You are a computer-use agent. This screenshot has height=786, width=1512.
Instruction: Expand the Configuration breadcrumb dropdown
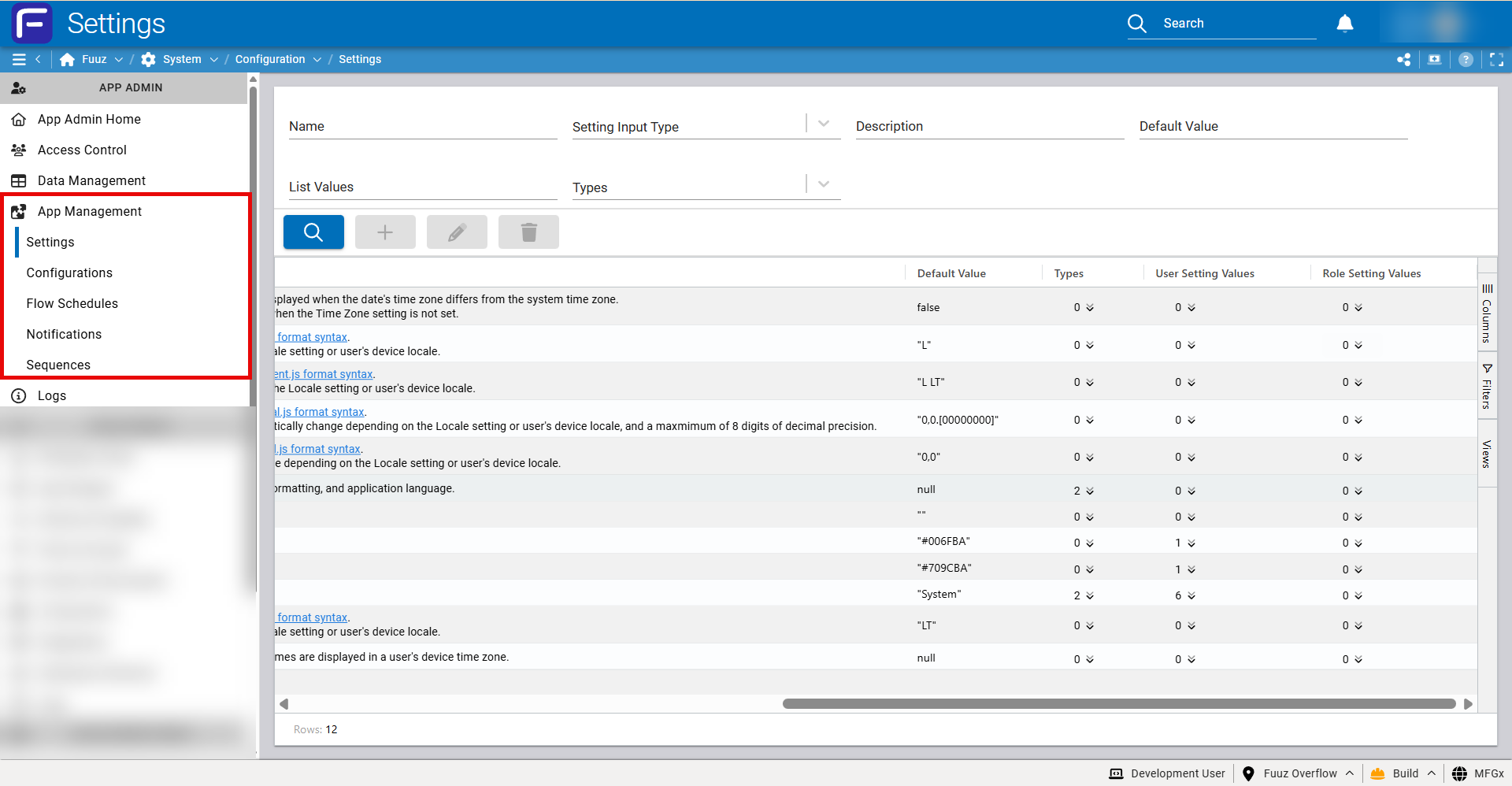tap(317, 60)
